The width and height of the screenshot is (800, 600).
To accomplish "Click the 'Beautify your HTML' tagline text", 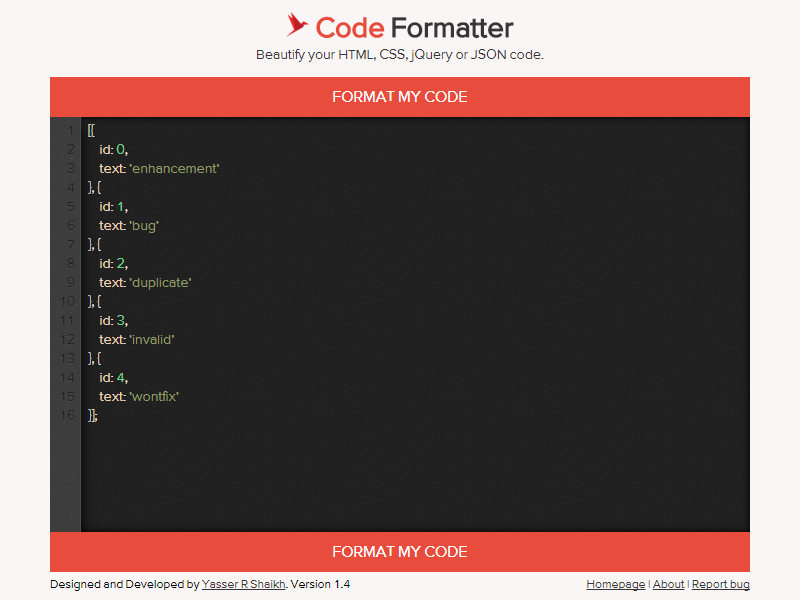I will coord(400,55).
